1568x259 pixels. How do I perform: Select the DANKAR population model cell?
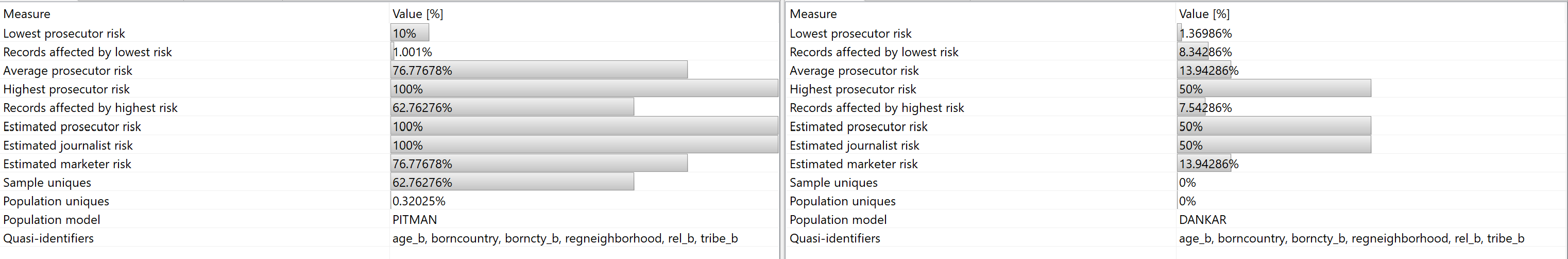(1202, 219)
